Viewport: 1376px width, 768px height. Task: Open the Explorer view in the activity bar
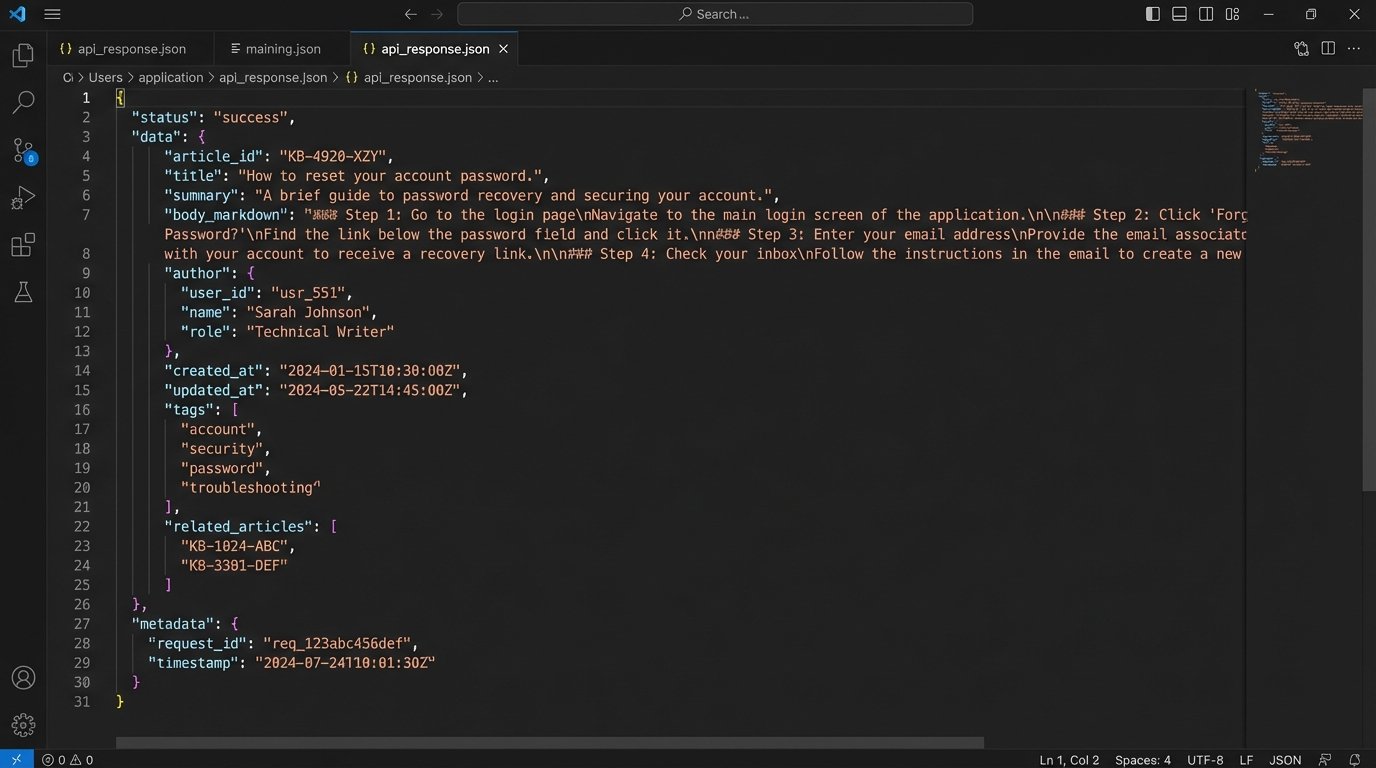pyautogui.click(x=22, y=55)
